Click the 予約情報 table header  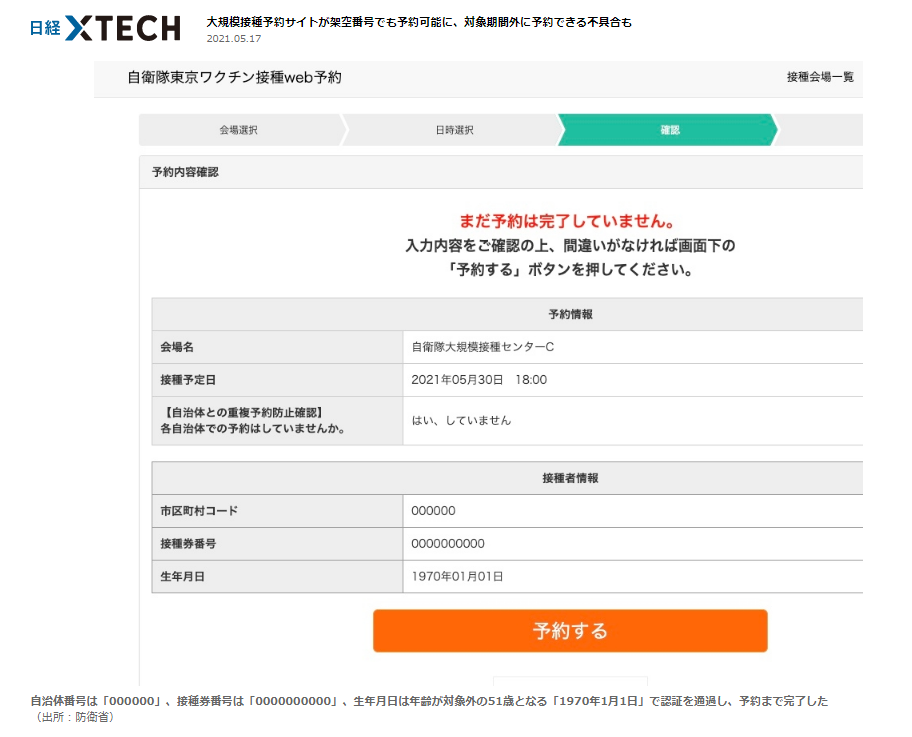[x=570, y=314]
